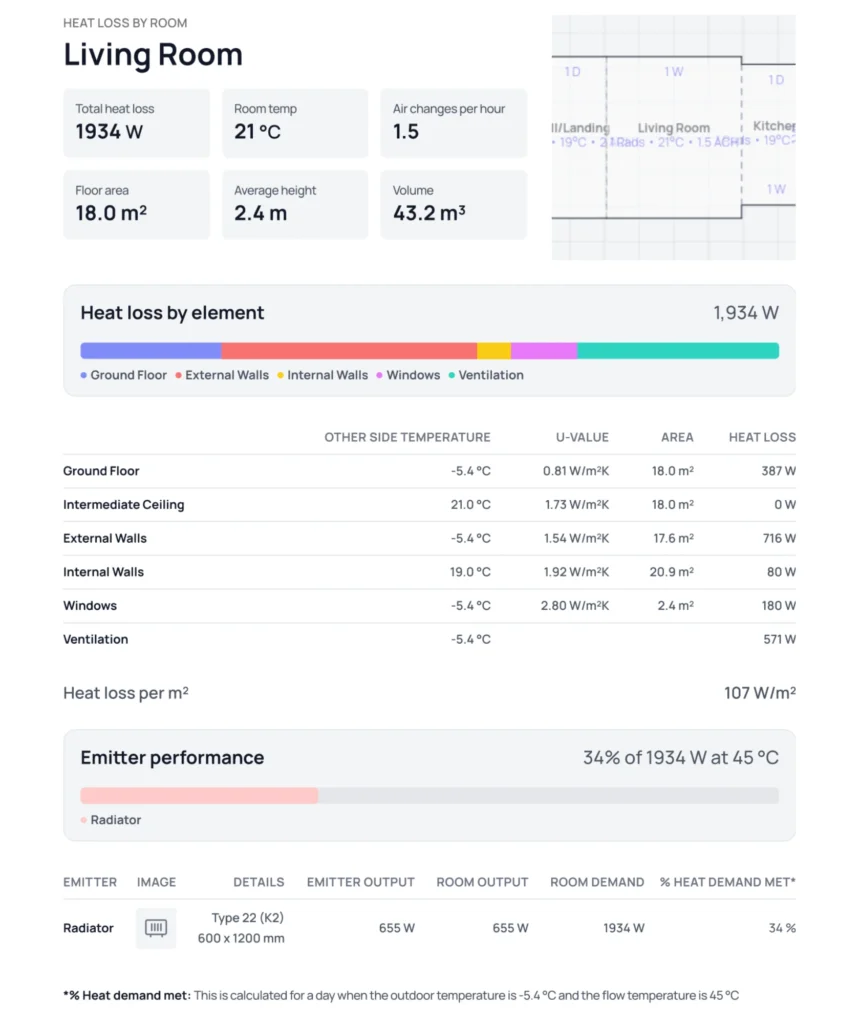Click the Ground Floor legend dot
This screenshot has width=860, height=1024.
tap(84, 376)
